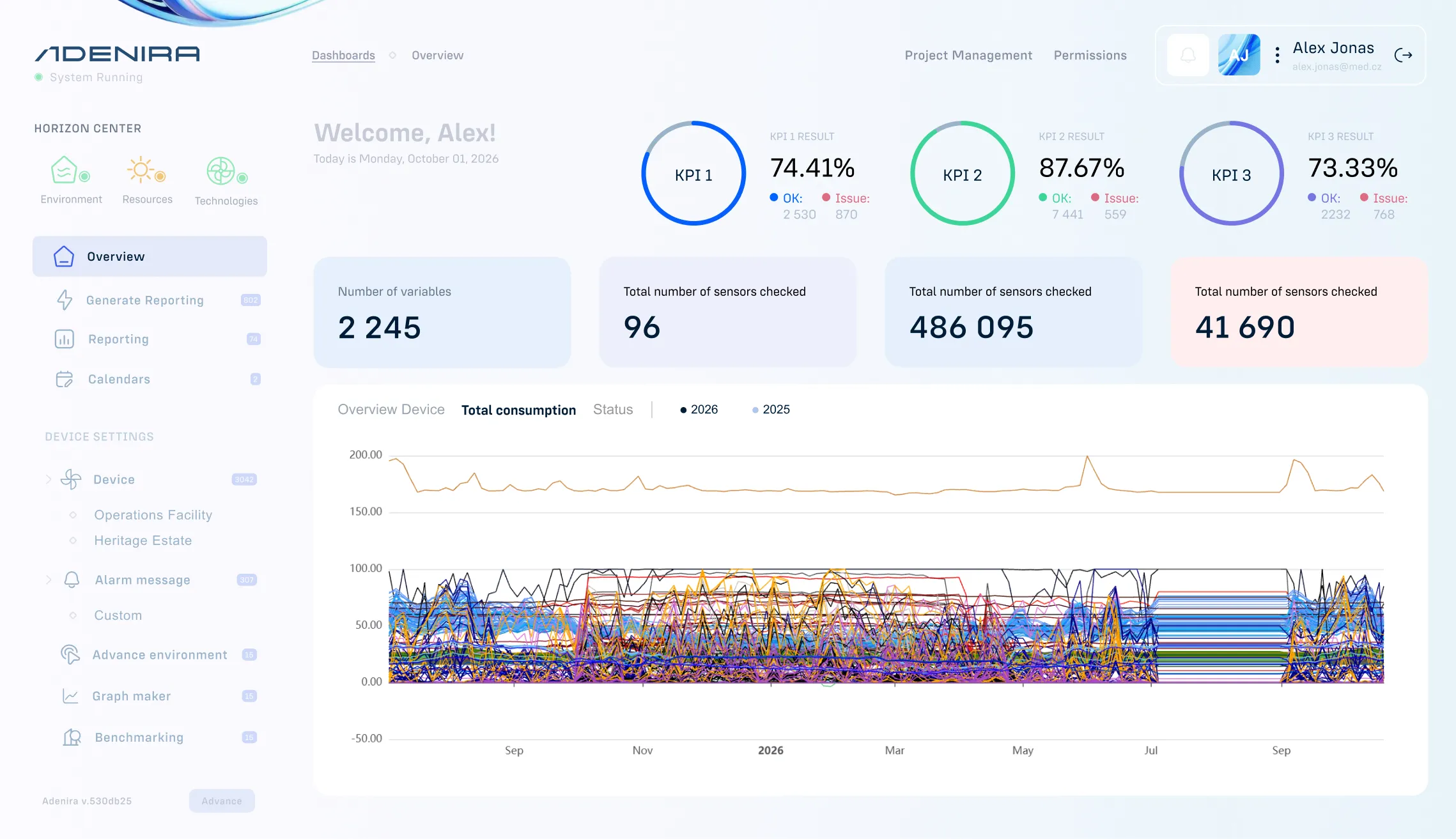Open Graph maker label in sidebar

[x=131, y=696]
